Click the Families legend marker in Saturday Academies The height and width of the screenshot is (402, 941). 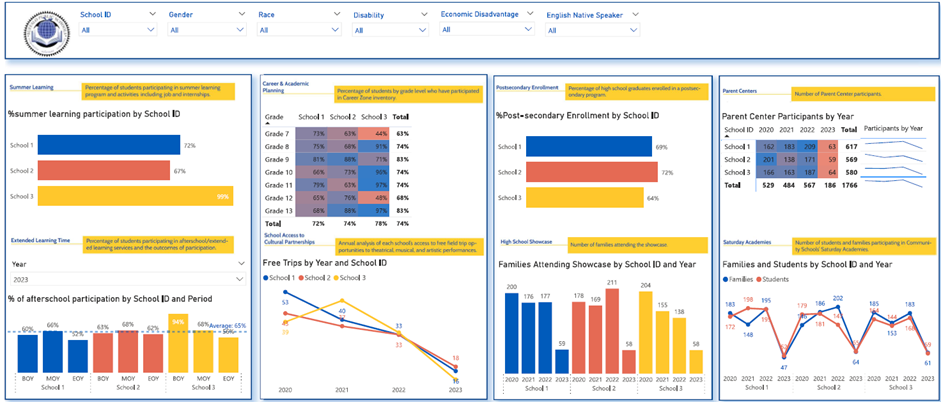pos(725,279)
